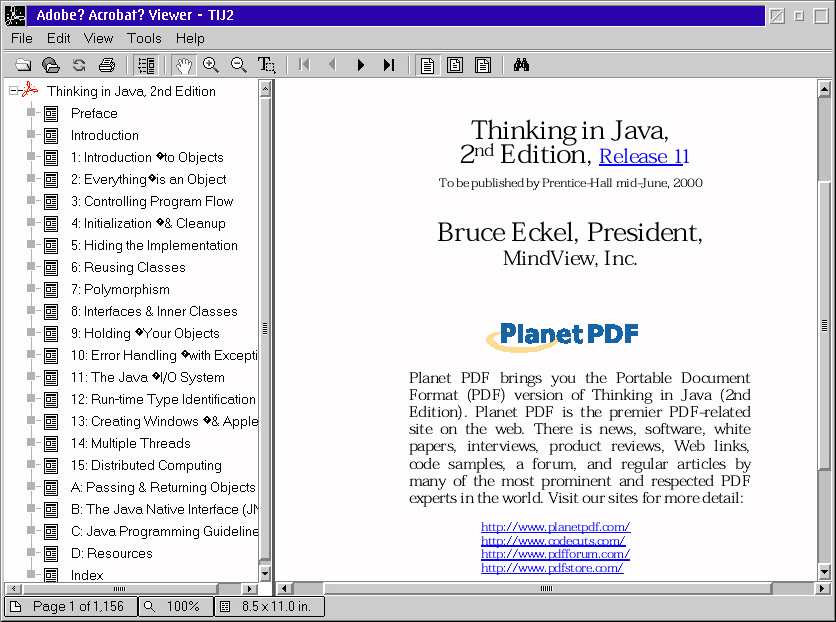
Task: Click page icon next to 11: The Java I/O System
Action: pyautogui.click(x=51, y=377)
